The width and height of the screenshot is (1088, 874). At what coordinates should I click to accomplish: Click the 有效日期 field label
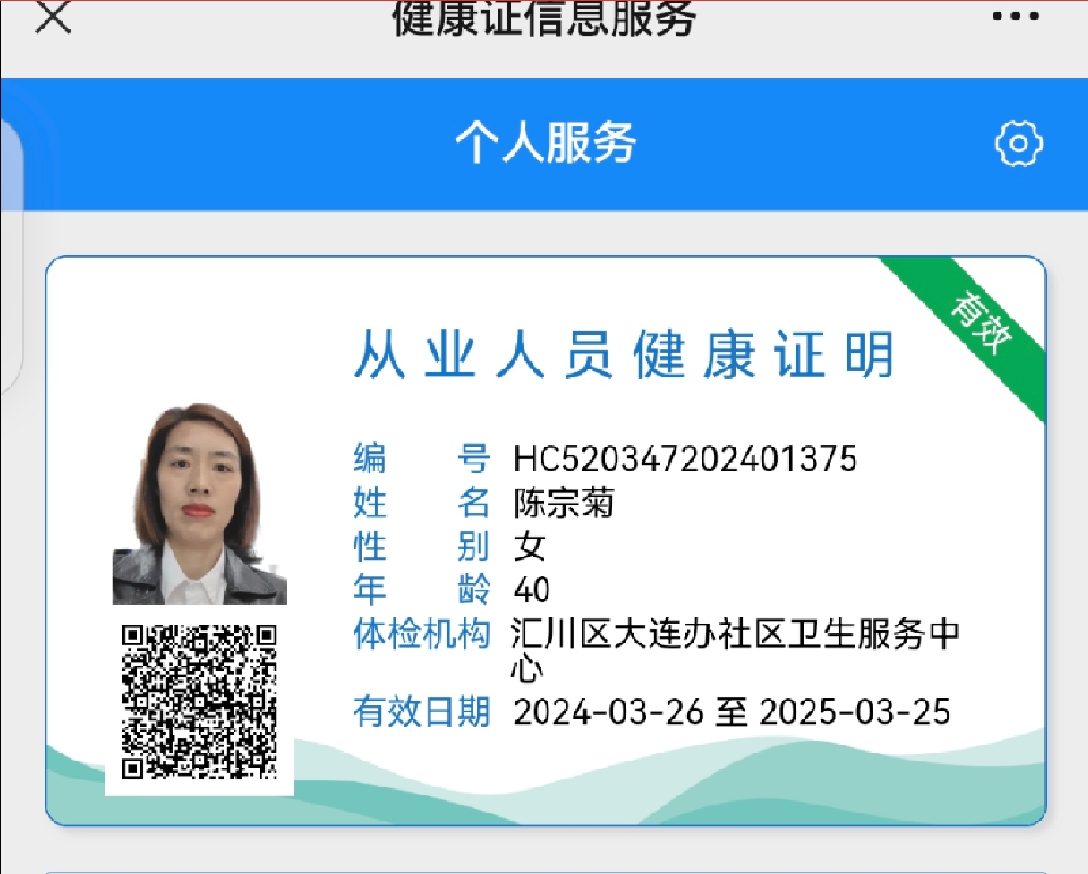pos(421,712)
